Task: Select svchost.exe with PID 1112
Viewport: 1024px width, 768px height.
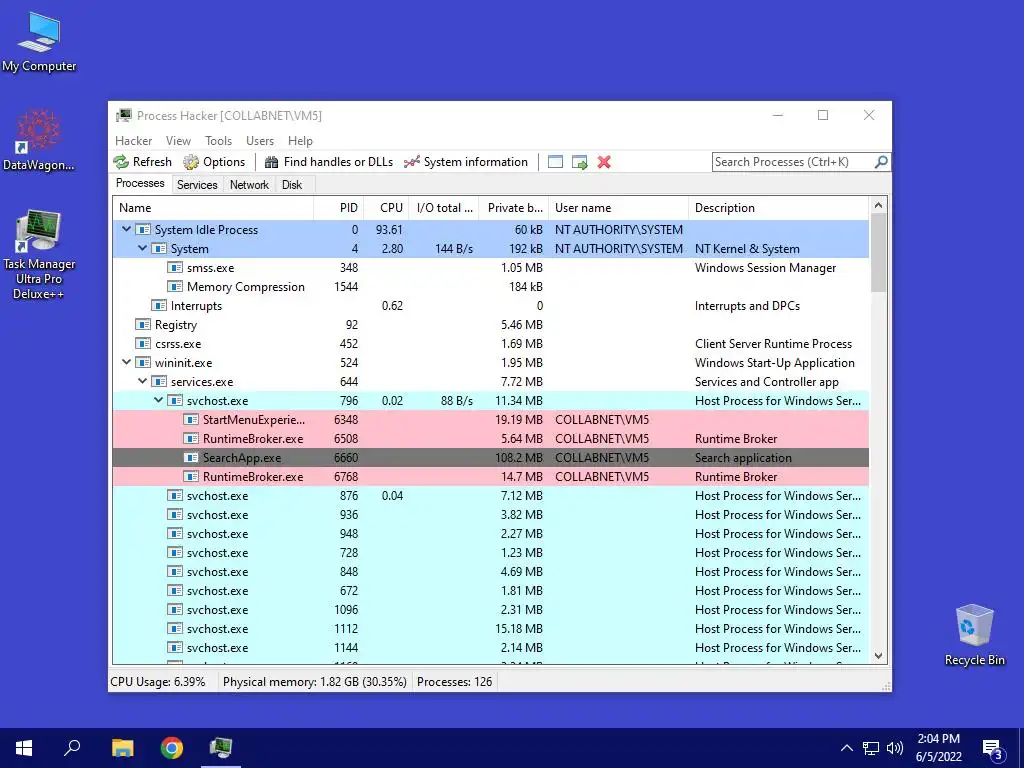Action: 490,628
